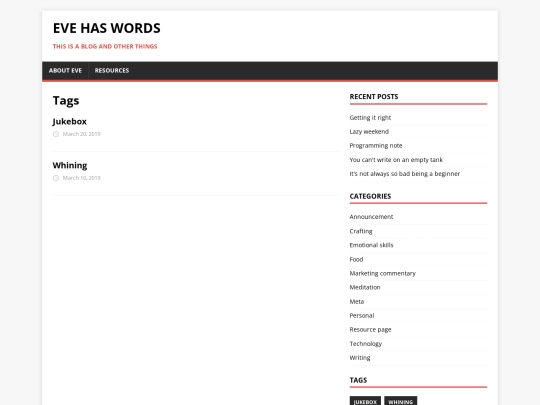
Task: Browse the Crafting category
Action: tap(361, 231)
